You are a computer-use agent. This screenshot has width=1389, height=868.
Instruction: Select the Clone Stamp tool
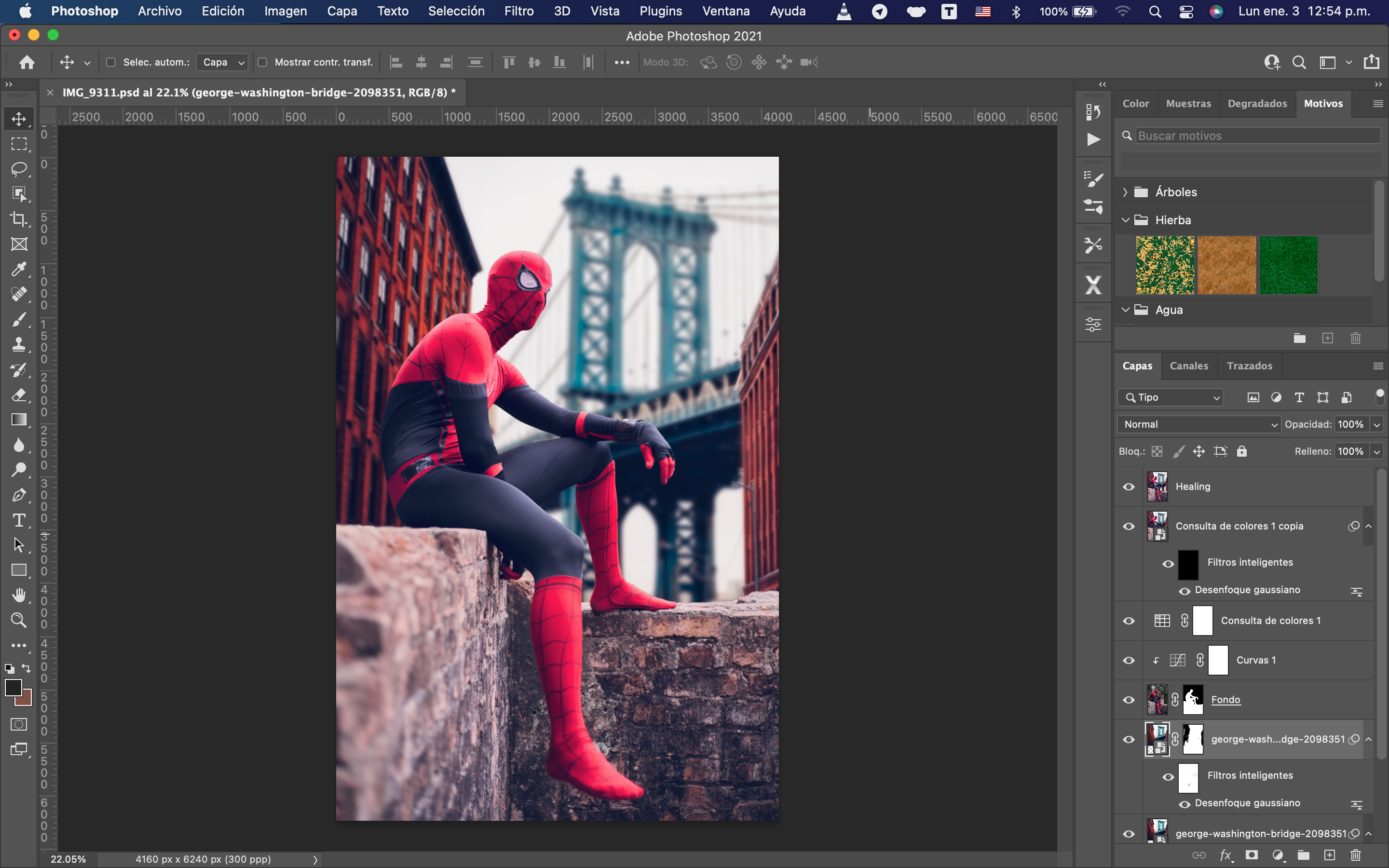[x=19, y=344]
